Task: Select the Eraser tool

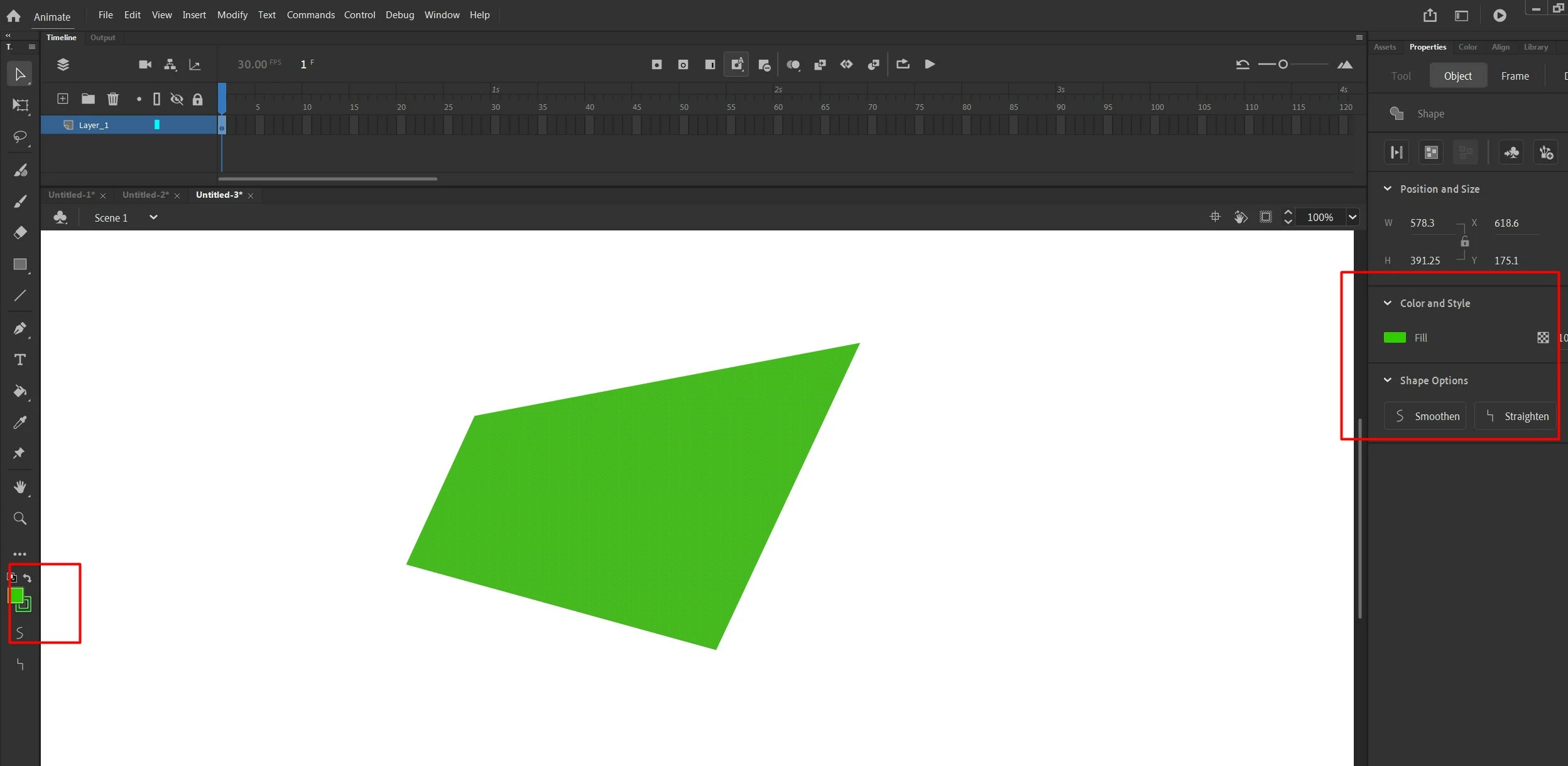Action: click(19, 232)
